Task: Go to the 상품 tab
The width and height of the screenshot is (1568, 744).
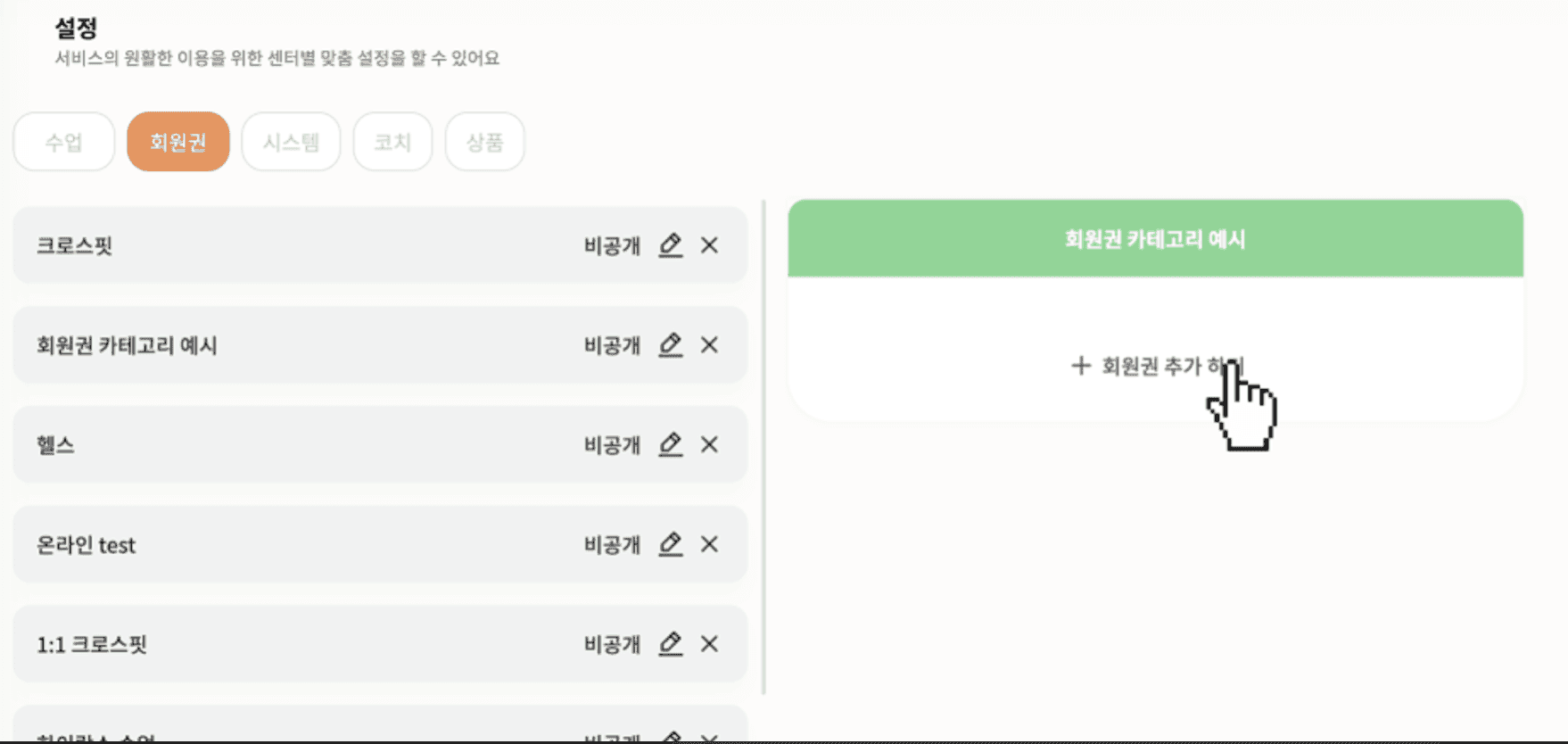Action: coord(485,142)
